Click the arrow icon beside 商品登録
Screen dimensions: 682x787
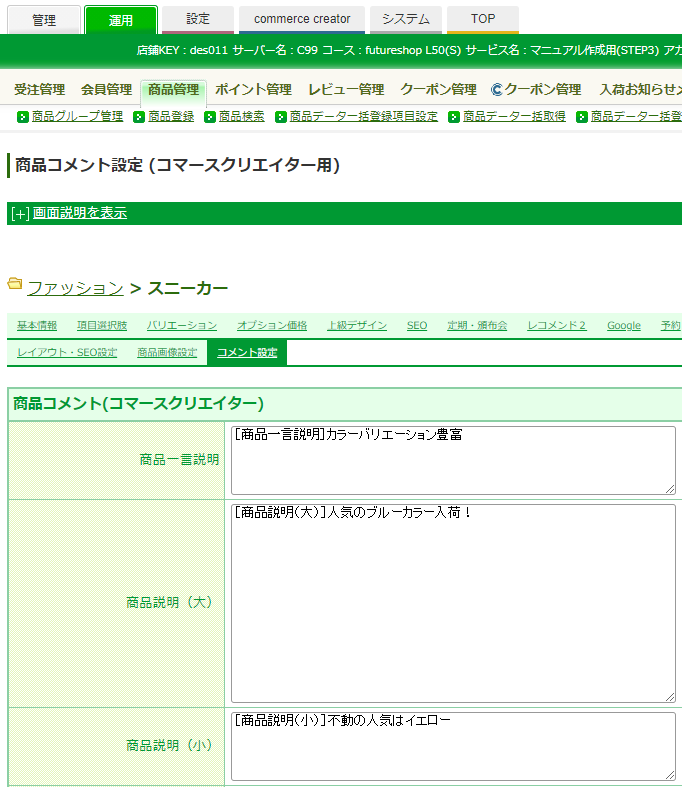139,117
